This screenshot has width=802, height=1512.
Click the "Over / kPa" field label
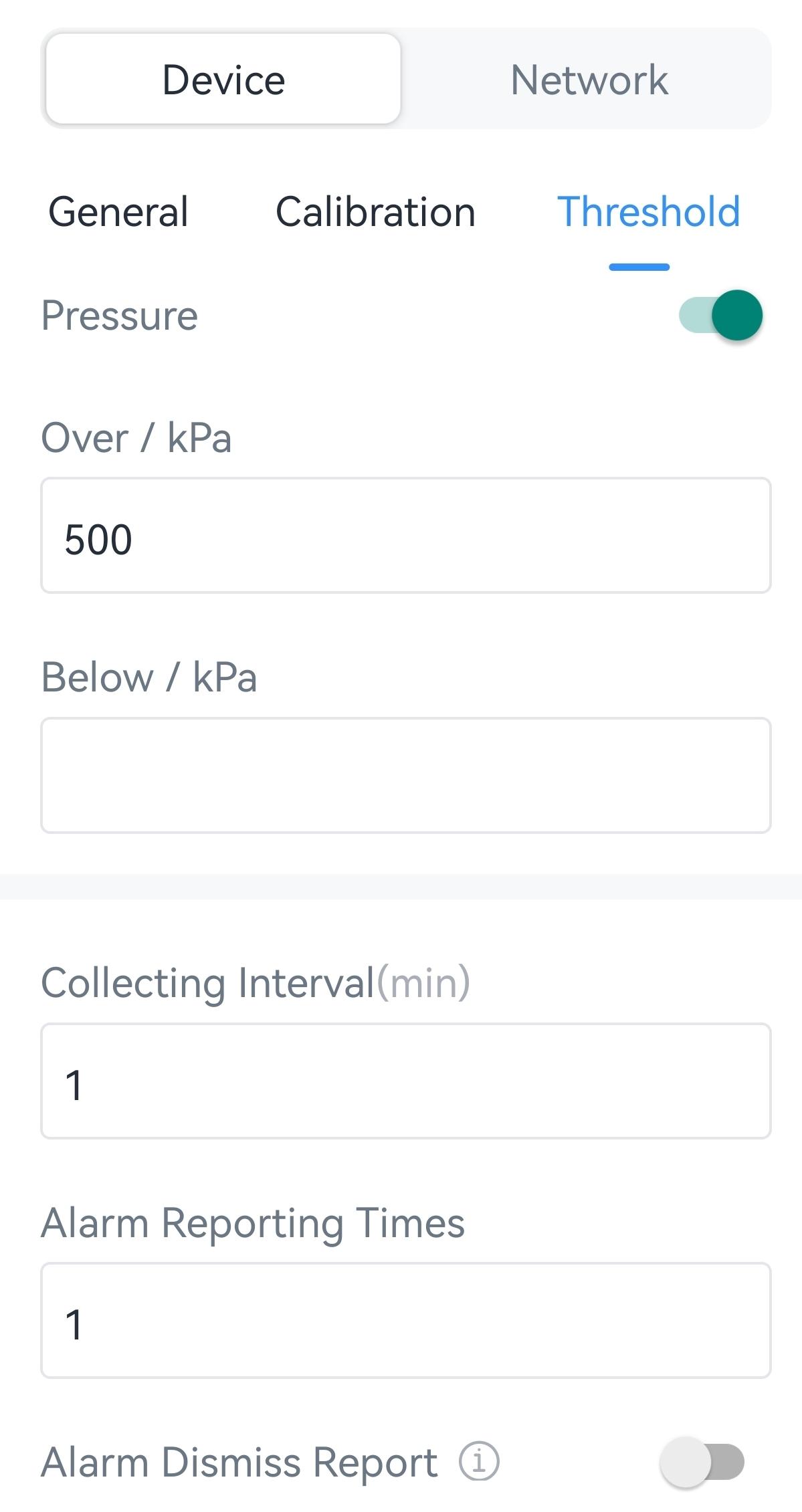coord(136,438)
